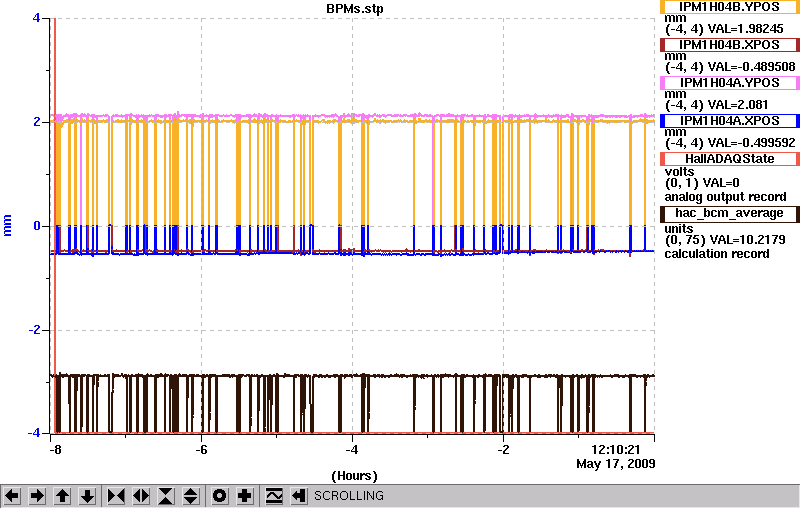This screenshot has height=508, width=800.
Task: Pan the graph down with the down arrow
Action: pos(88,496)
